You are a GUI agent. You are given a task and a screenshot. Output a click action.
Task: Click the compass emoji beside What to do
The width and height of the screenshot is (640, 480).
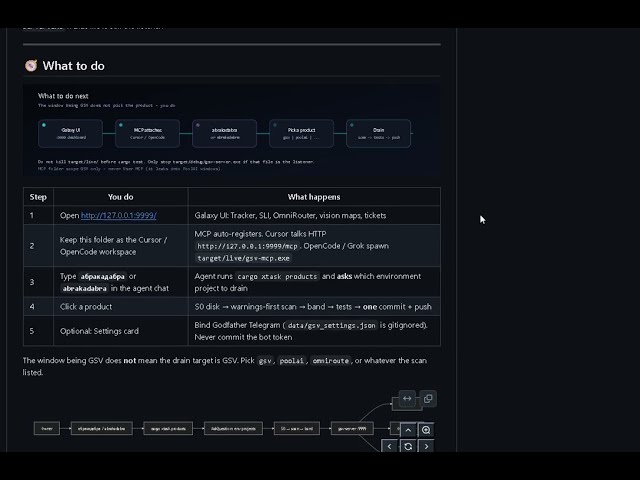31,65
